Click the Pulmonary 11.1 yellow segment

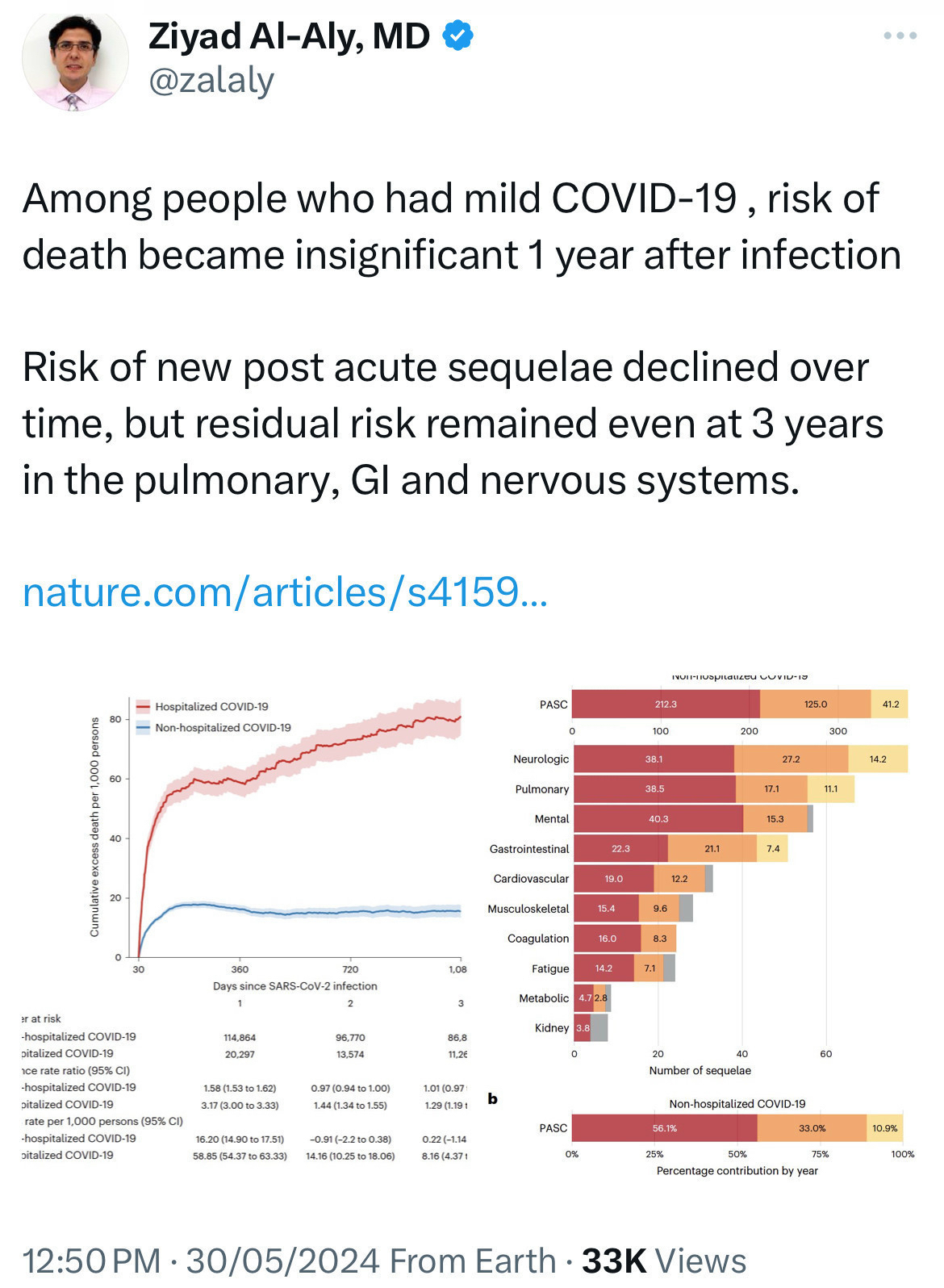[x=830, y=789]
